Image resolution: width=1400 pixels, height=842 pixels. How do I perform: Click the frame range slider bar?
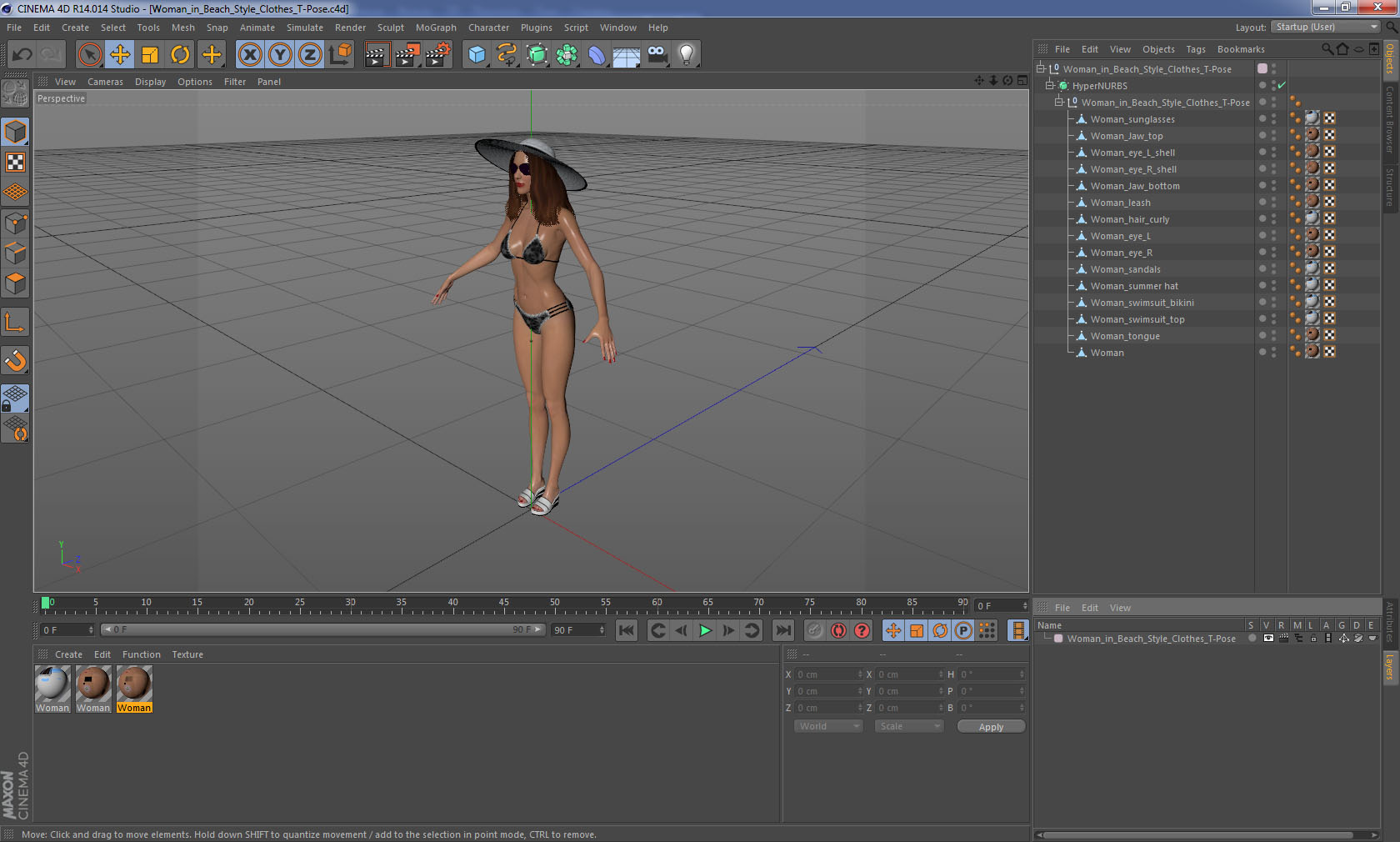click(322, 629)
